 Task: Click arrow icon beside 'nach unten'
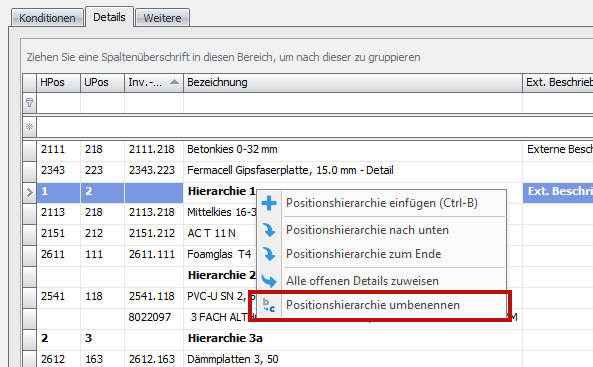pos(269,230)
